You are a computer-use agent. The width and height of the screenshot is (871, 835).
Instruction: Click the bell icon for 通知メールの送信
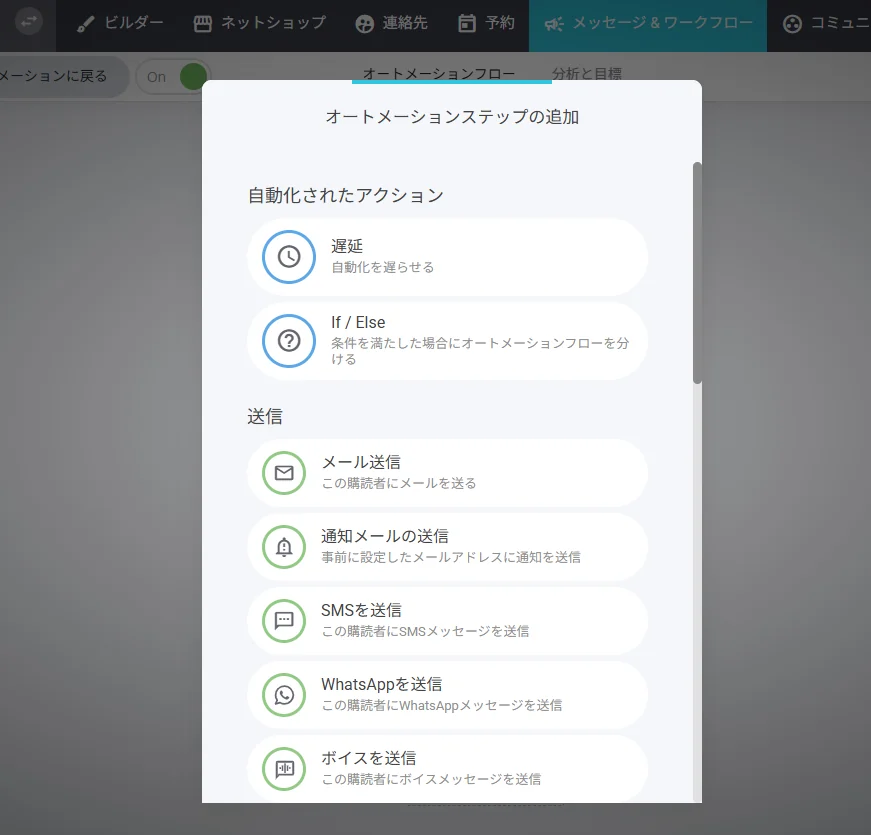coord(284,547)
